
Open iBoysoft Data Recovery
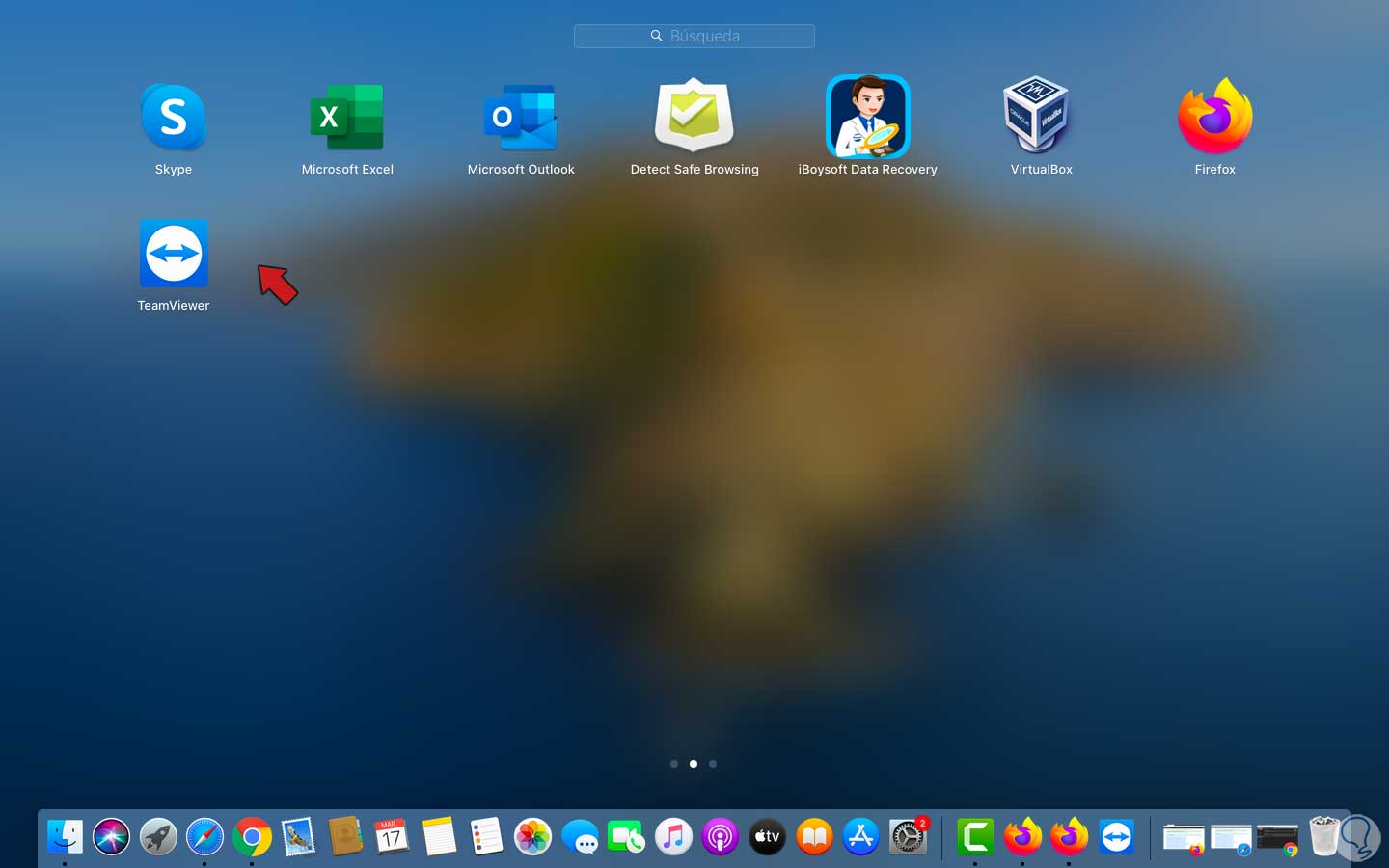(x=868, y=116)
